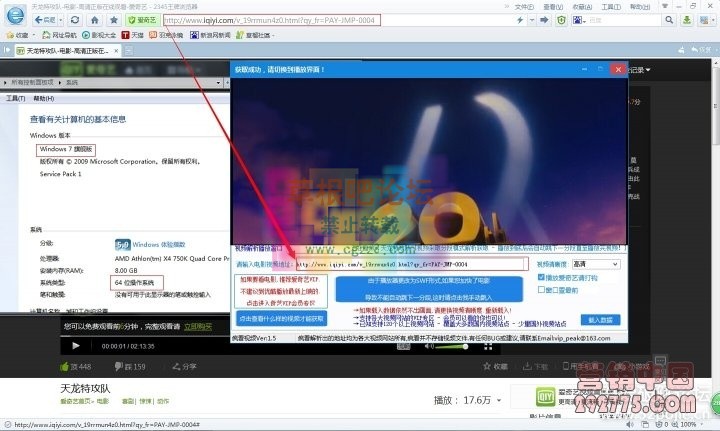Open the 工具(T) menu
Screen dimensions: 720x431
click(15, 99)
